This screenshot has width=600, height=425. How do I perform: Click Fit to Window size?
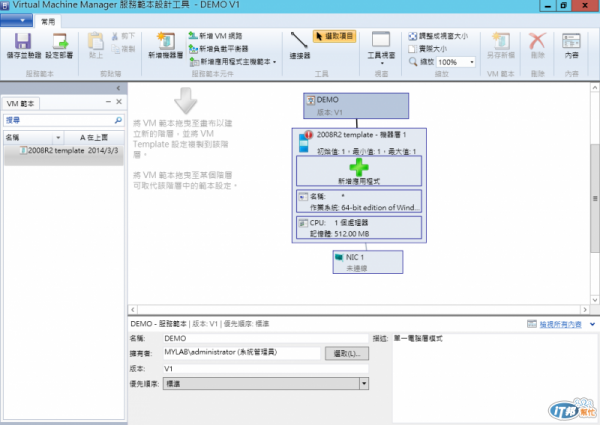[x=438, y=36]
